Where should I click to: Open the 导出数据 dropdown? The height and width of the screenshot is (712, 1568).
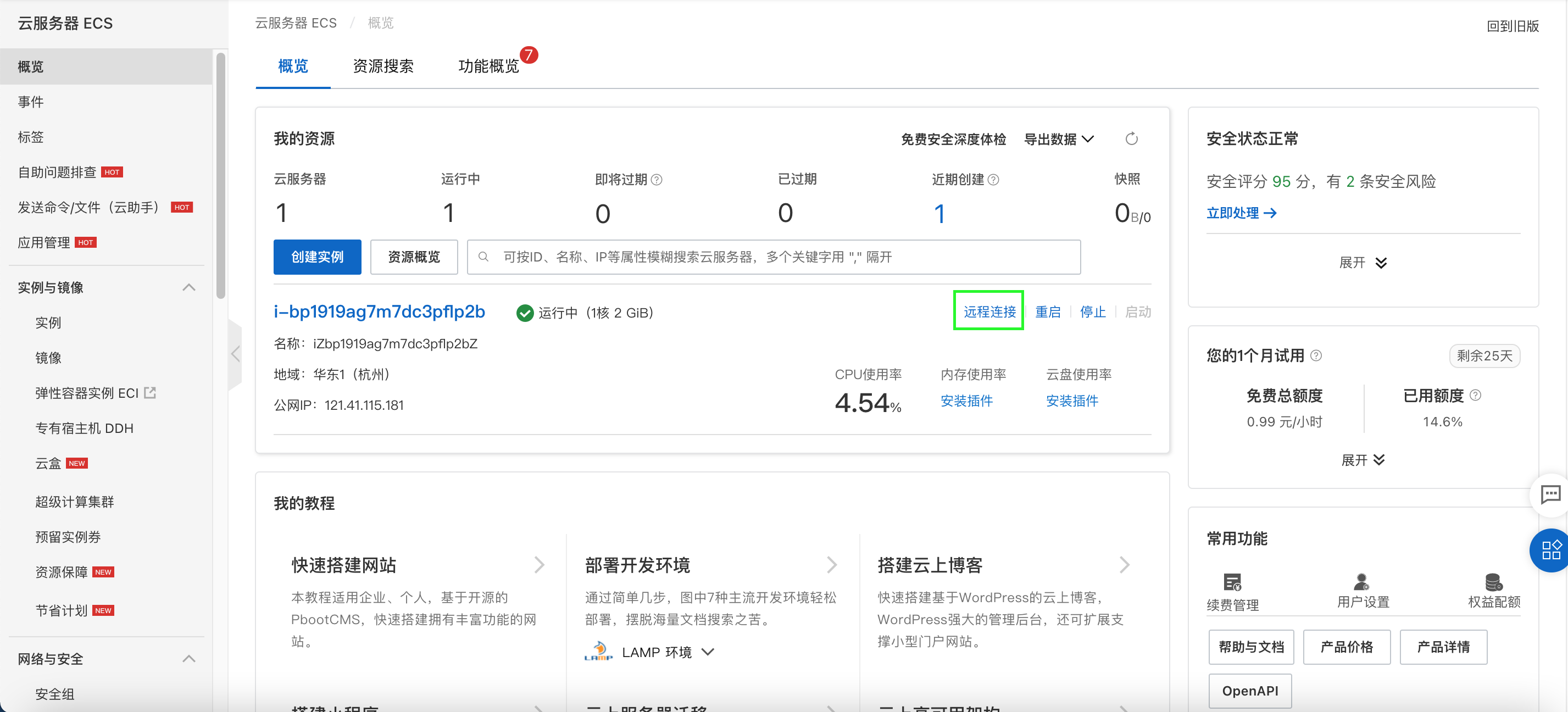pyautogui.click(x=1059, y=140)
